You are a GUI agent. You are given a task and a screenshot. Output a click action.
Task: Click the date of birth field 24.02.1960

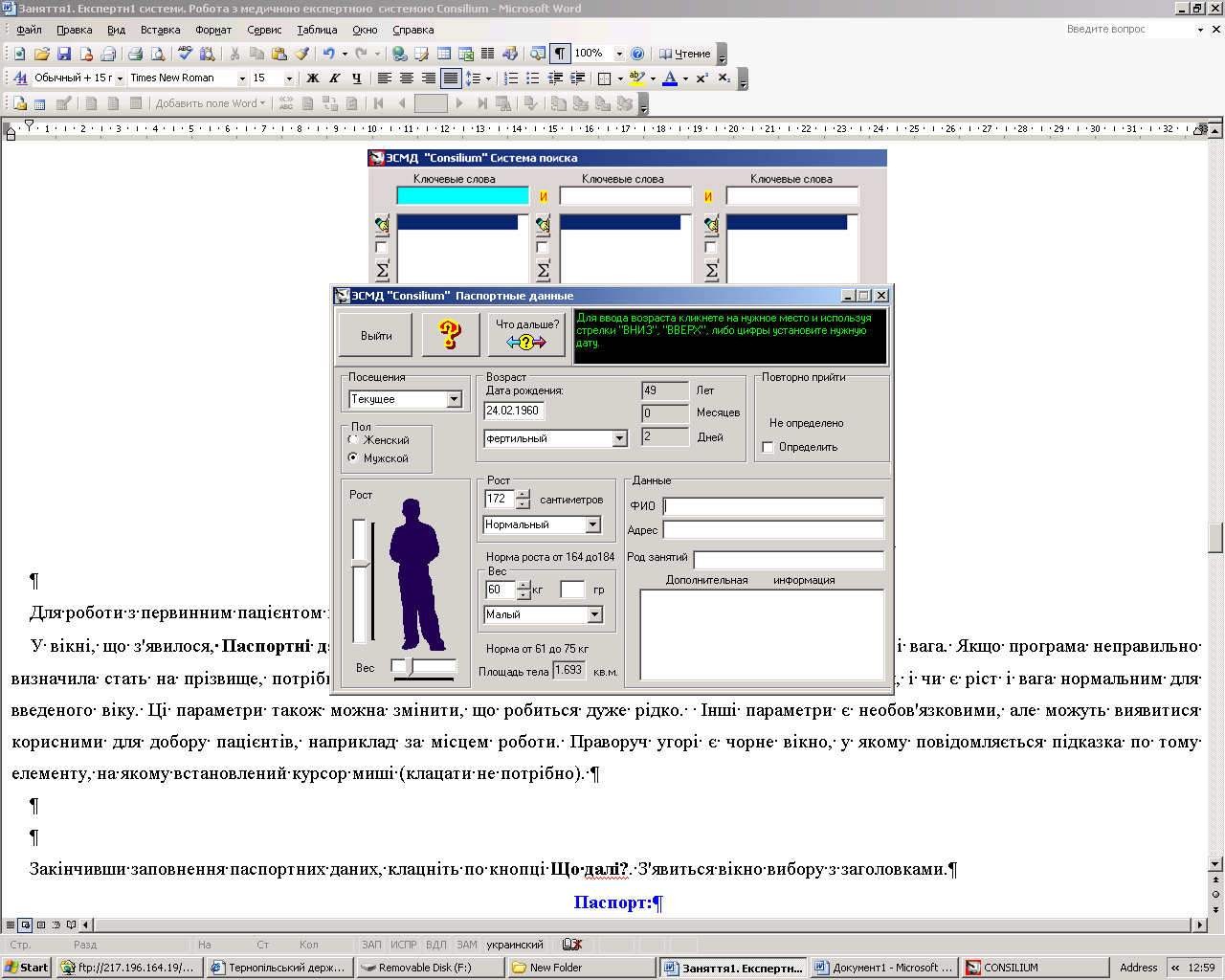[x=514, y=411]
